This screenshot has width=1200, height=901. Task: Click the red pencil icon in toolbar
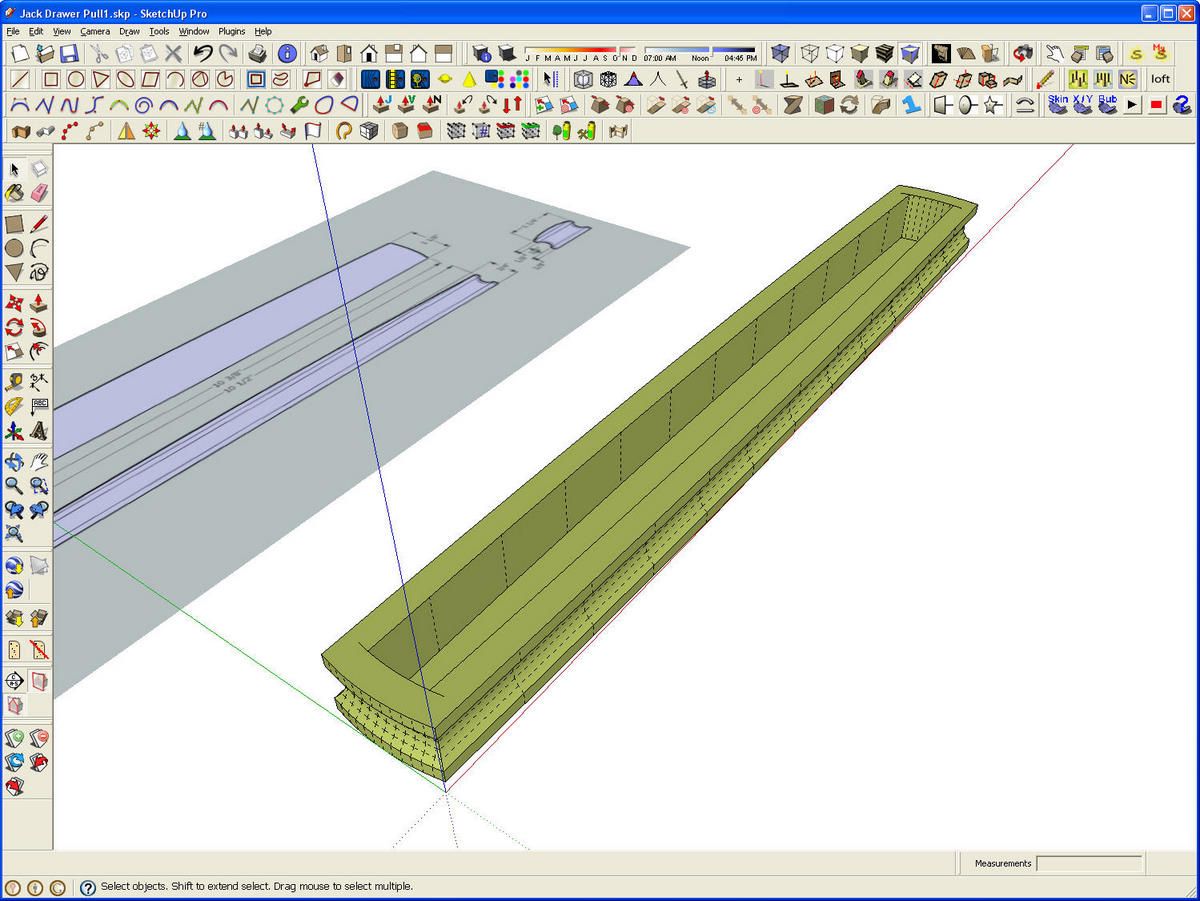coord(1044,79)
